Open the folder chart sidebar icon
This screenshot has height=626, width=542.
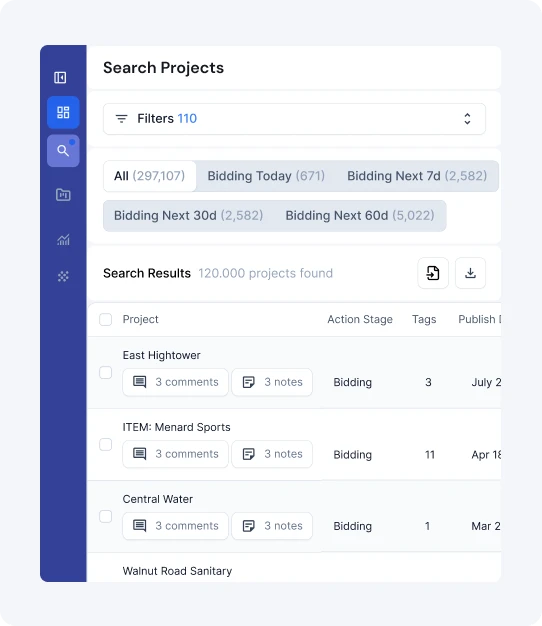tap(63, 194)
